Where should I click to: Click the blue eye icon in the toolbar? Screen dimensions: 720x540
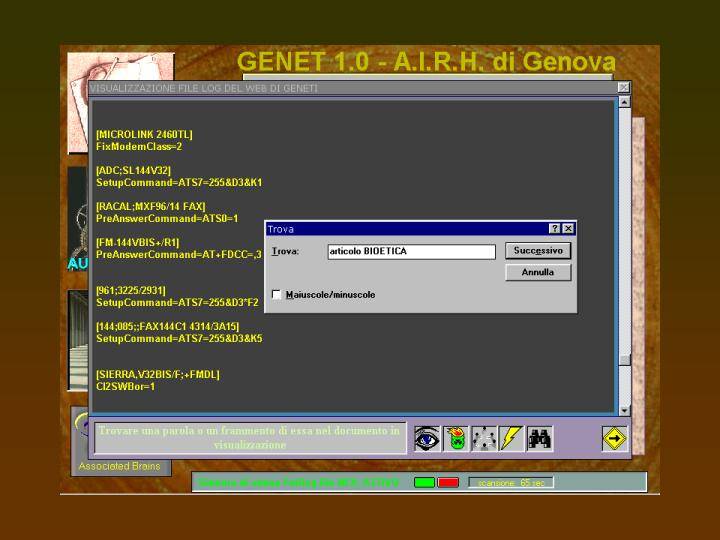click(427, 438)
